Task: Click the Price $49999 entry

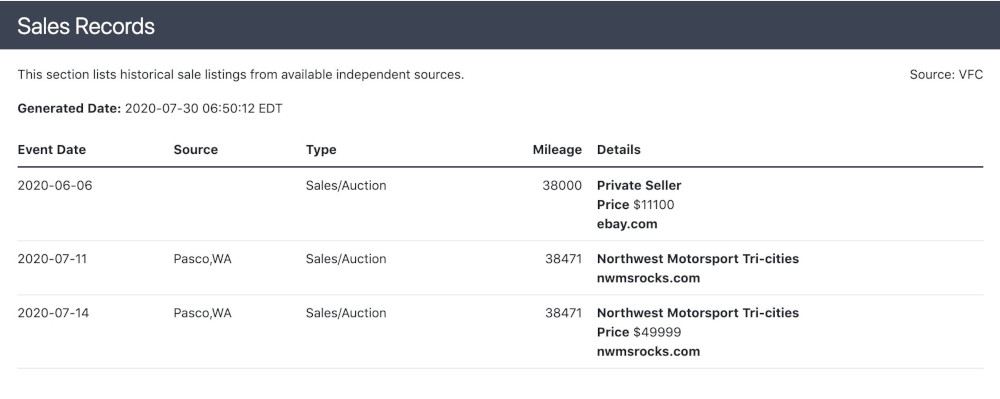Action: coord(639,333)
